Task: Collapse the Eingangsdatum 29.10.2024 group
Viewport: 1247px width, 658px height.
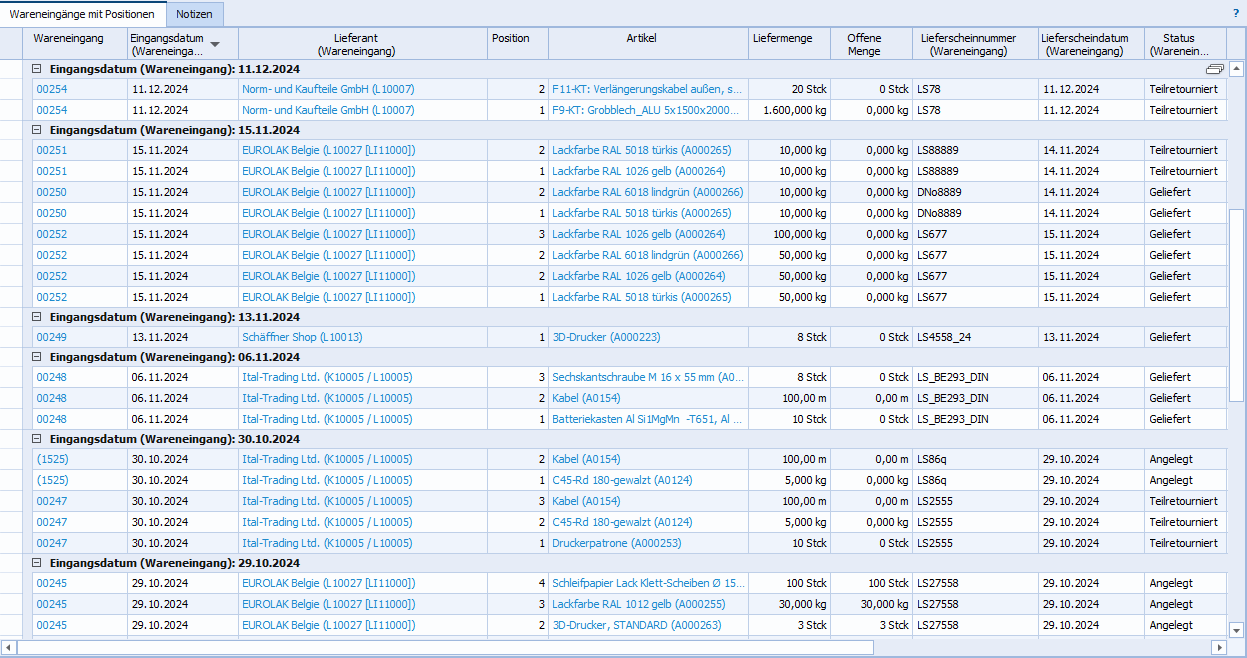Action: 38,562
